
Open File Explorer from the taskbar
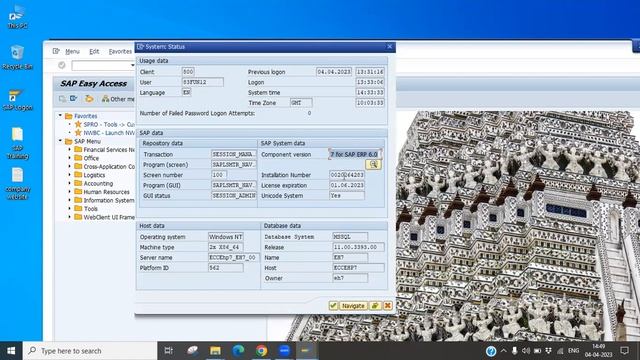pyautogui.click(x=215, y=351)
